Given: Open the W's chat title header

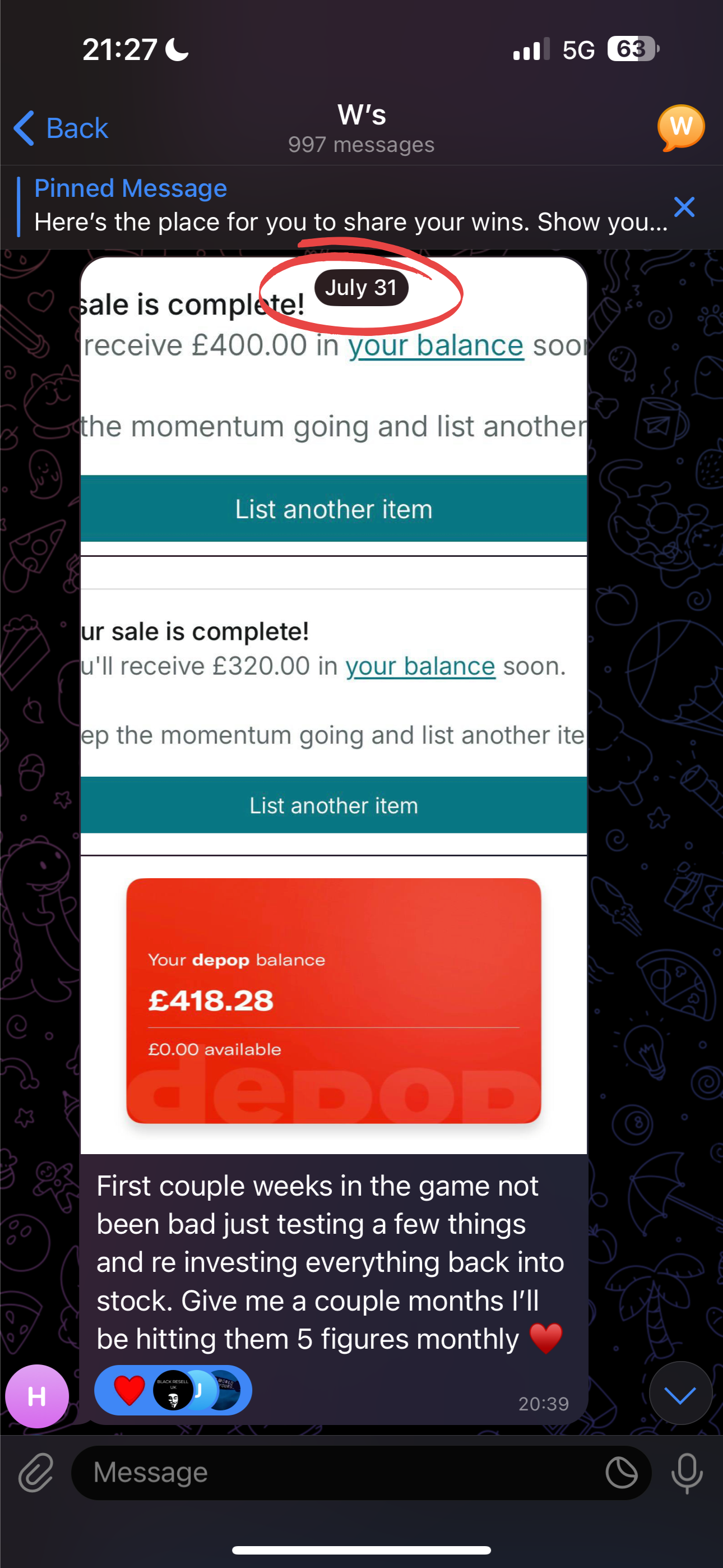Looking at the screenshot, I should (361, 128).
